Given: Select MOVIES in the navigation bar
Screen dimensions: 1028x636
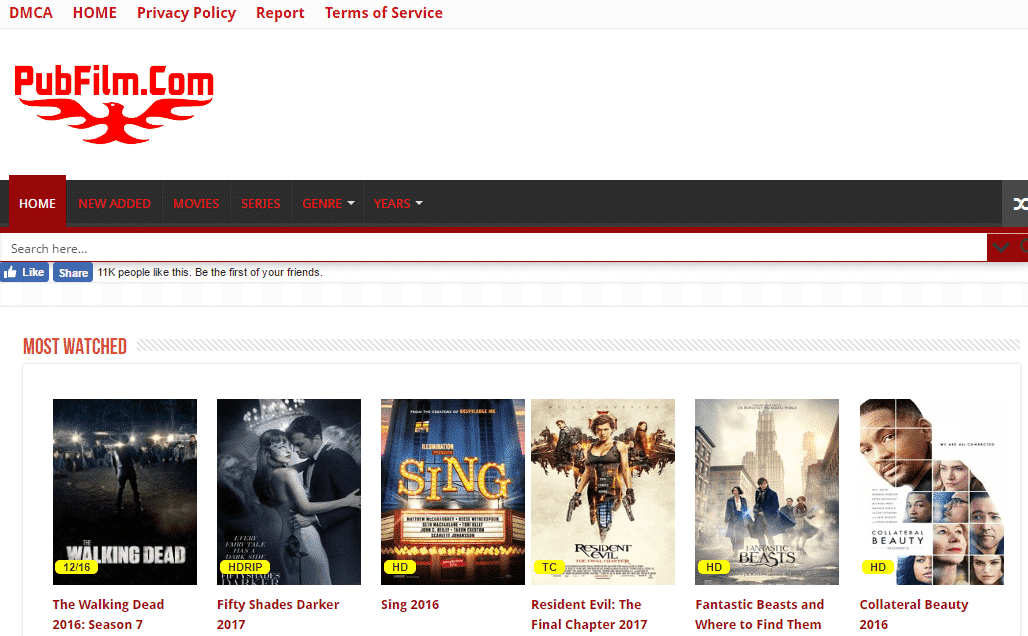Looking at the screenshot, I should (196, 203).
